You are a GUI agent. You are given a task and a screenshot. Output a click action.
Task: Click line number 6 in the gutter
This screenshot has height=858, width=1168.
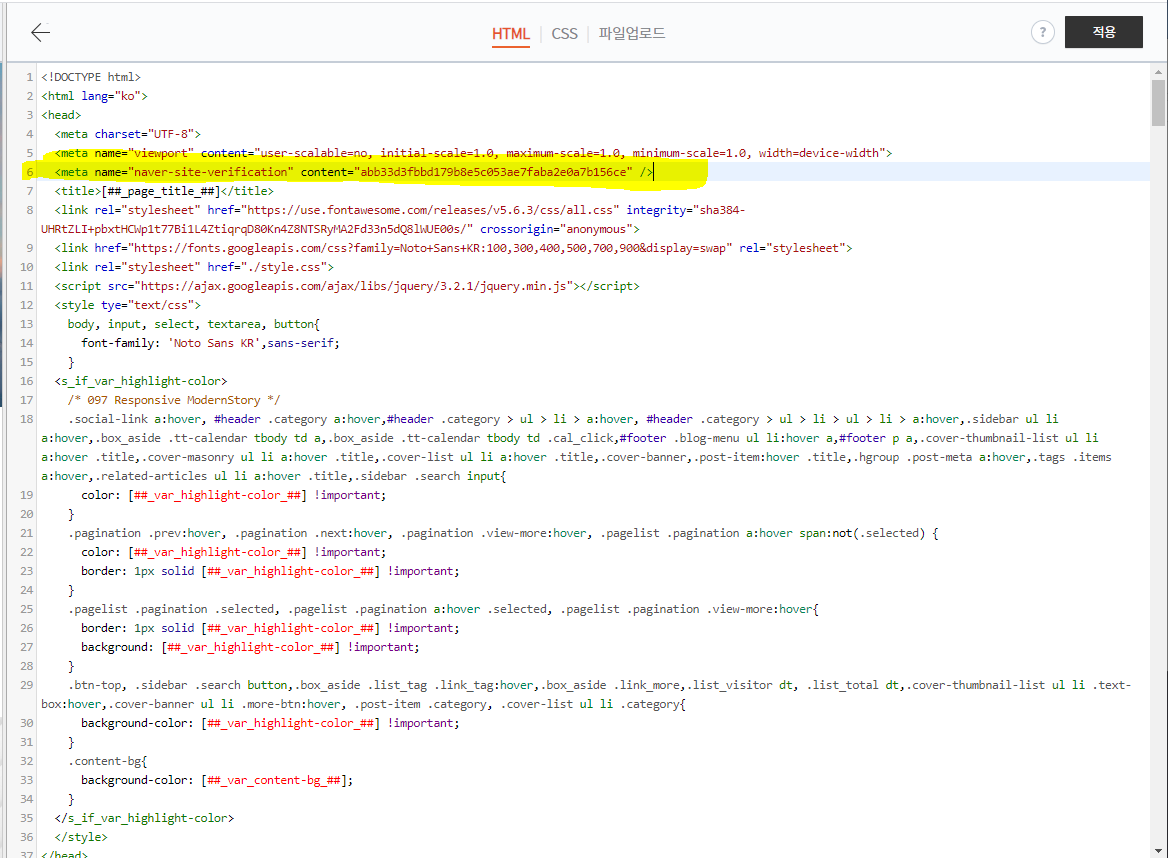30,172
